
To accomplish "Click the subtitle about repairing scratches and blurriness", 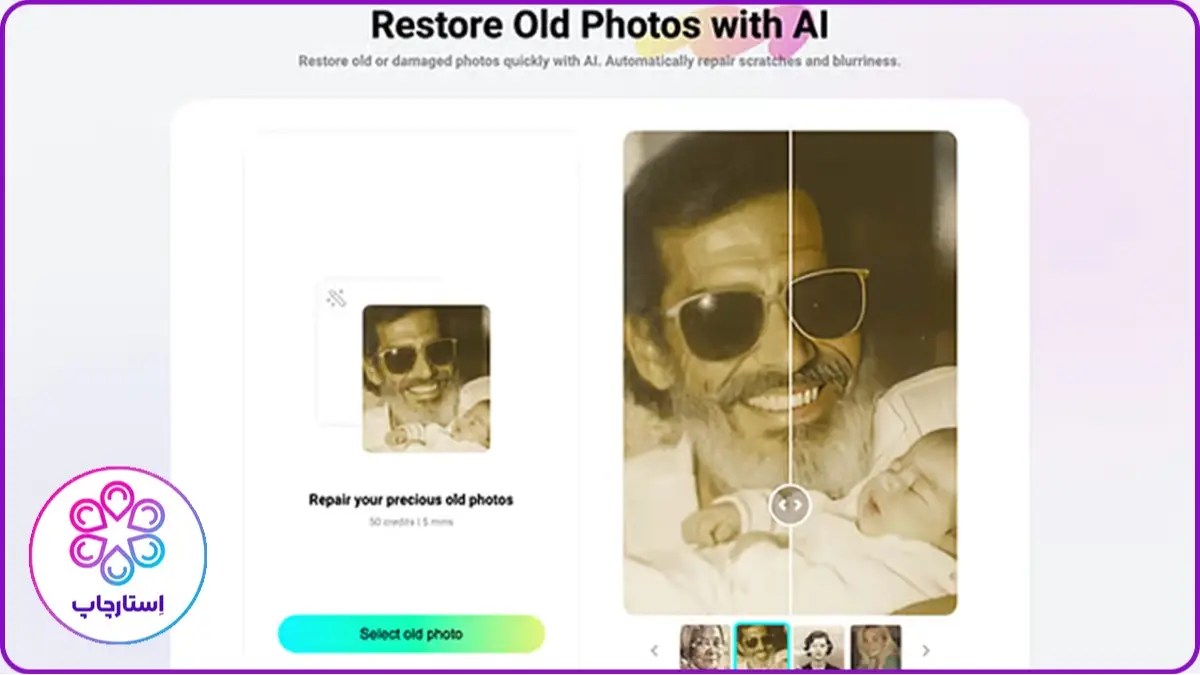I will [599, 61].
